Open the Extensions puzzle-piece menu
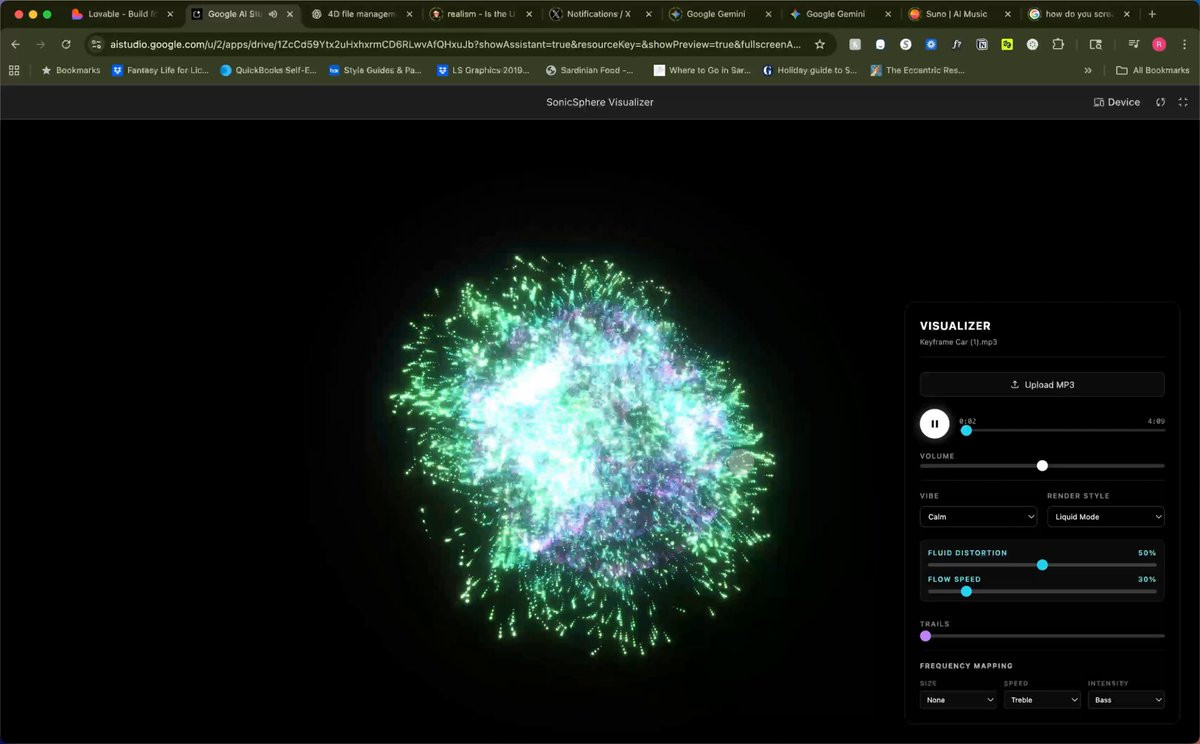 click(x=1058, y=44)
